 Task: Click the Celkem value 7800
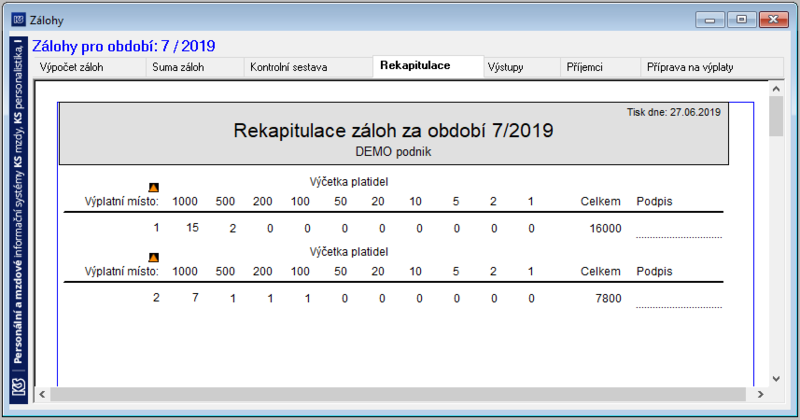(608, 299)
